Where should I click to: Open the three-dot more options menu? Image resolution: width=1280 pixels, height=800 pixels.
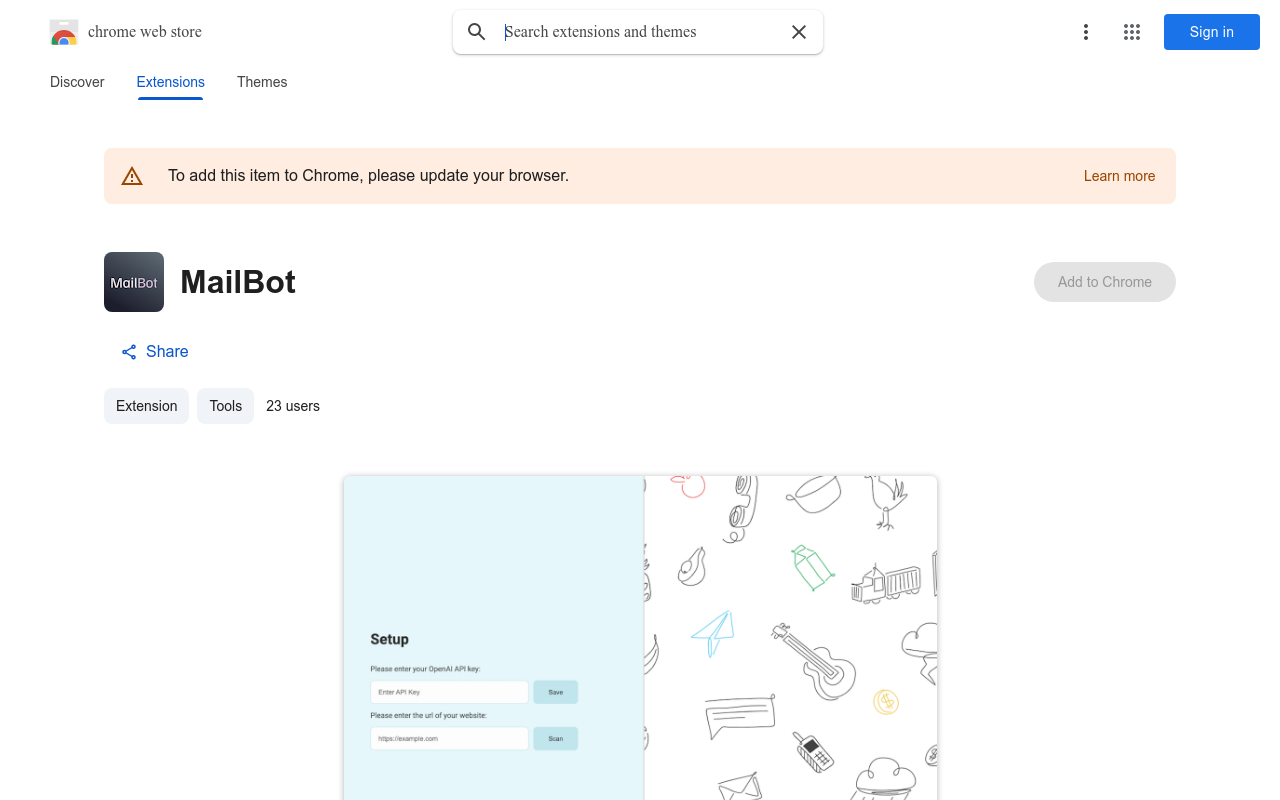(x=1085, y=32)
